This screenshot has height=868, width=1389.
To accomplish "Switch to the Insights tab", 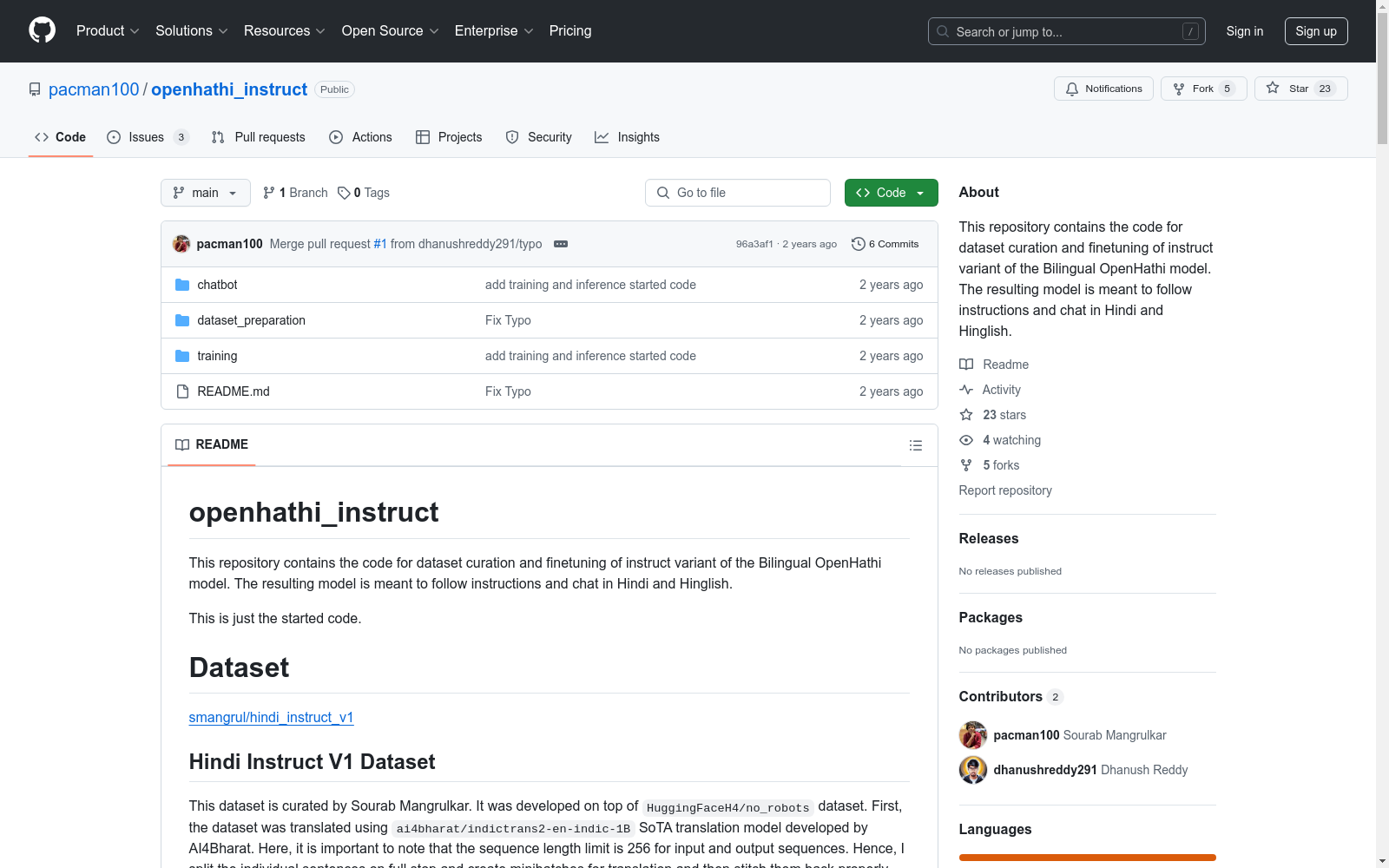I will tap(627, 137).
